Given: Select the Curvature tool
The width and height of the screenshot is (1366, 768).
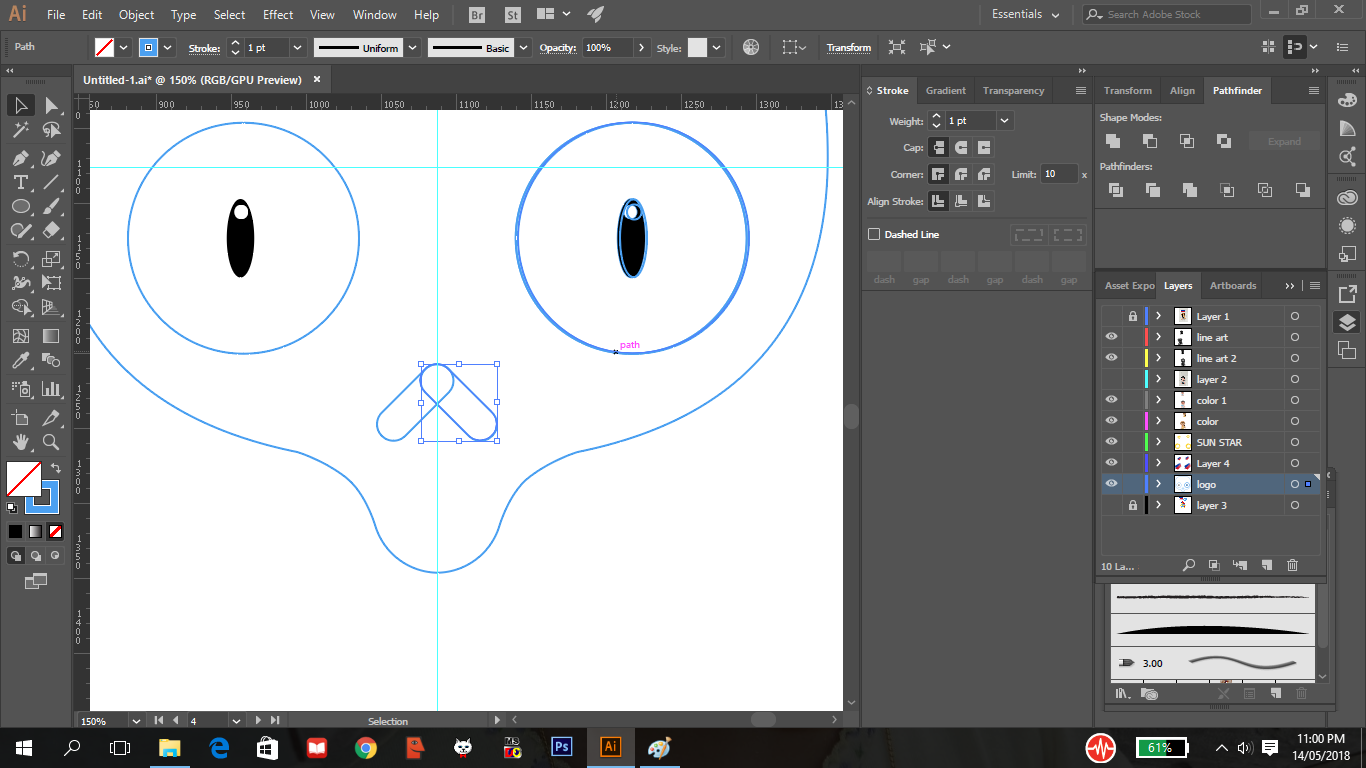Looking at the screenshot, I should coord(51,158).
